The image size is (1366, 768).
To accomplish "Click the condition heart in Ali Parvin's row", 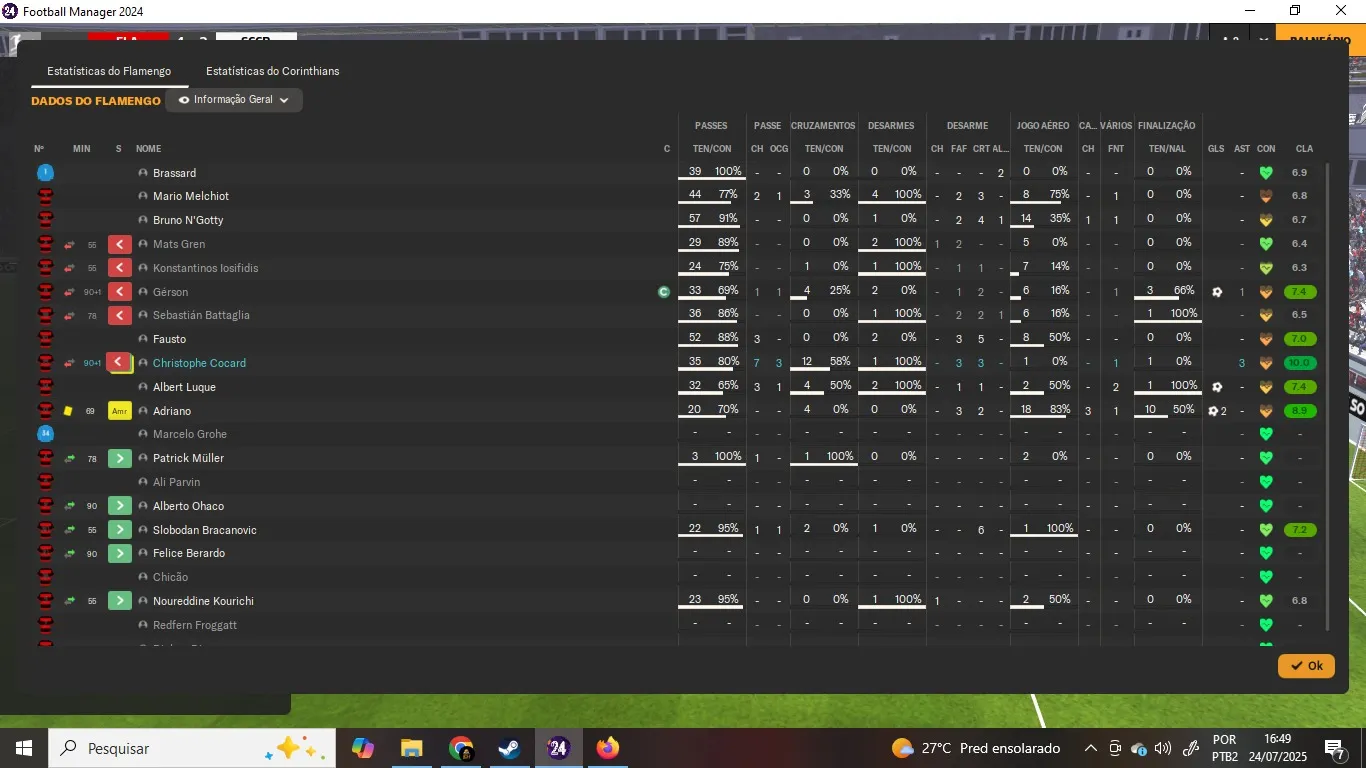I will tap(1266, 482).
